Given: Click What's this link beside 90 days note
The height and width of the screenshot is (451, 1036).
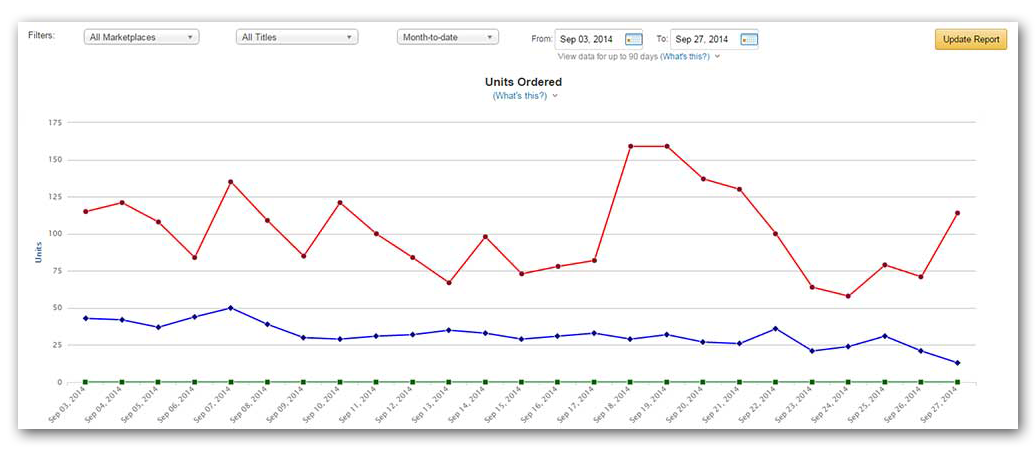Looking at the screenshot, I should [685, 57].
